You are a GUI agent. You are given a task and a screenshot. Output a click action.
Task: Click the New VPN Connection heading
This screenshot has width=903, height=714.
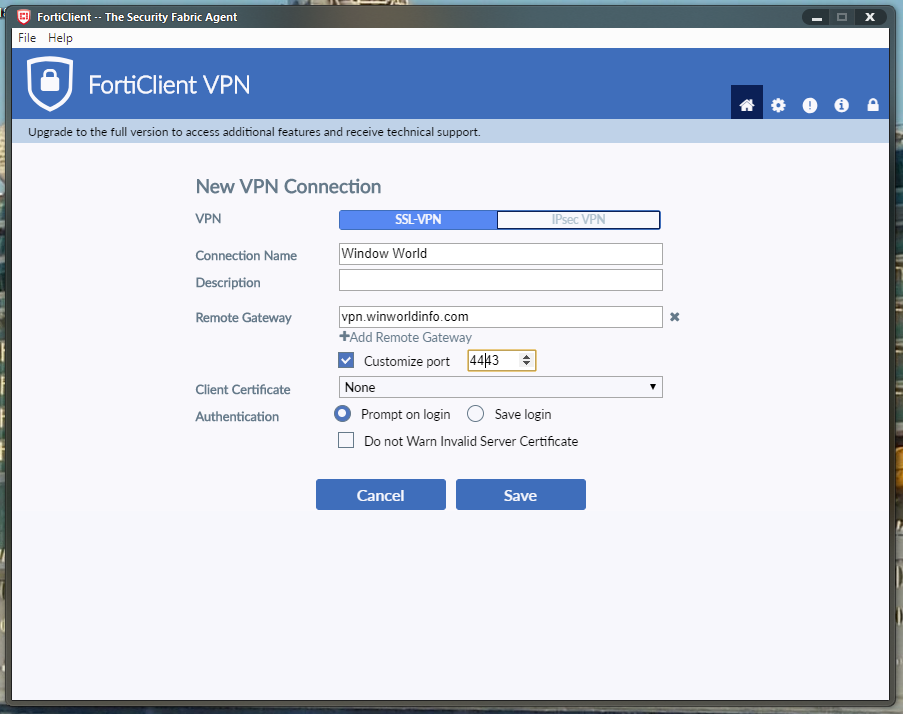point(289,187)
